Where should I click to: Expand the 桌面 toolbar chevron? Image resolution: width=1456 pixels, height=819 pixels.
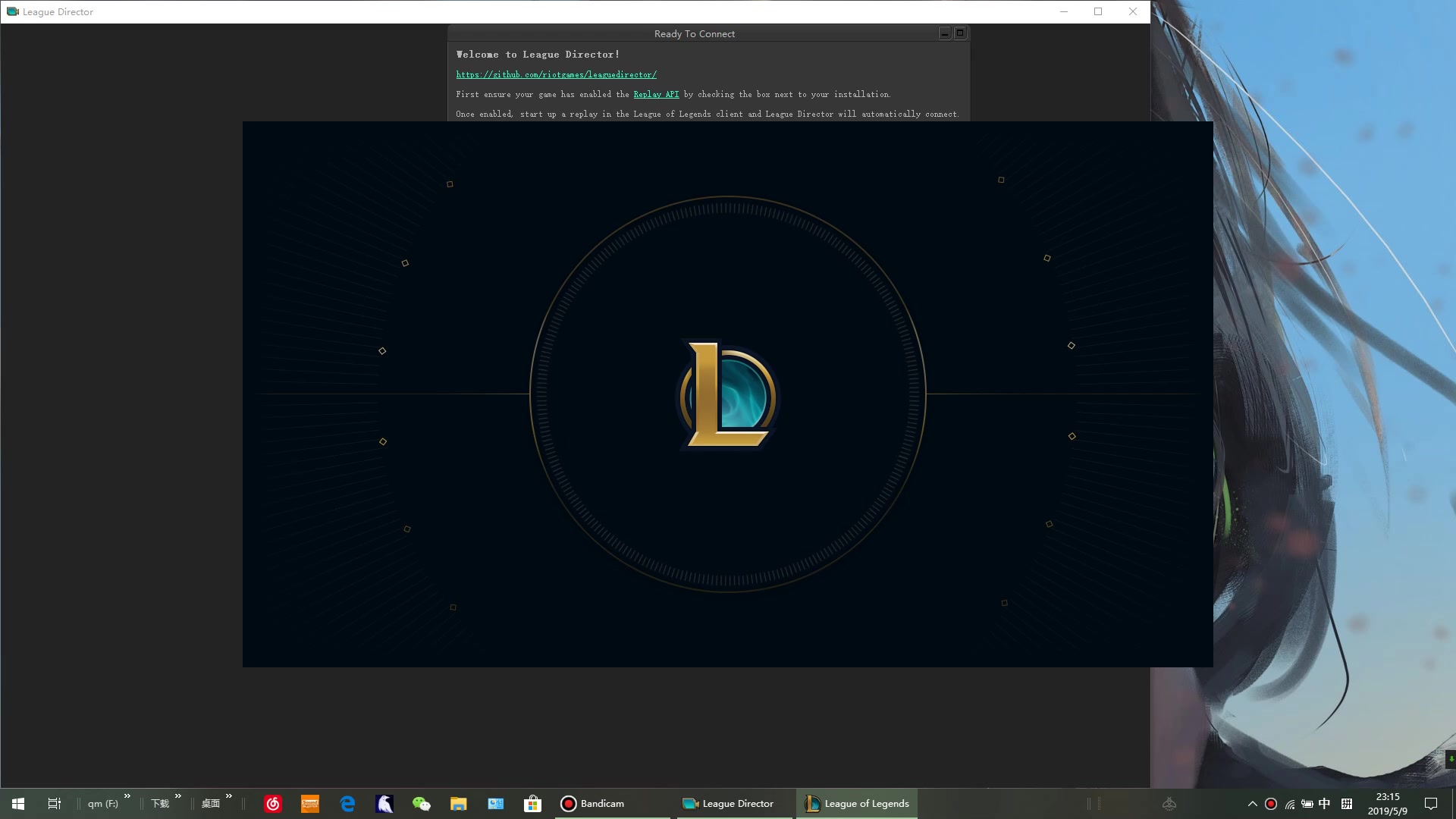point(229,796)
